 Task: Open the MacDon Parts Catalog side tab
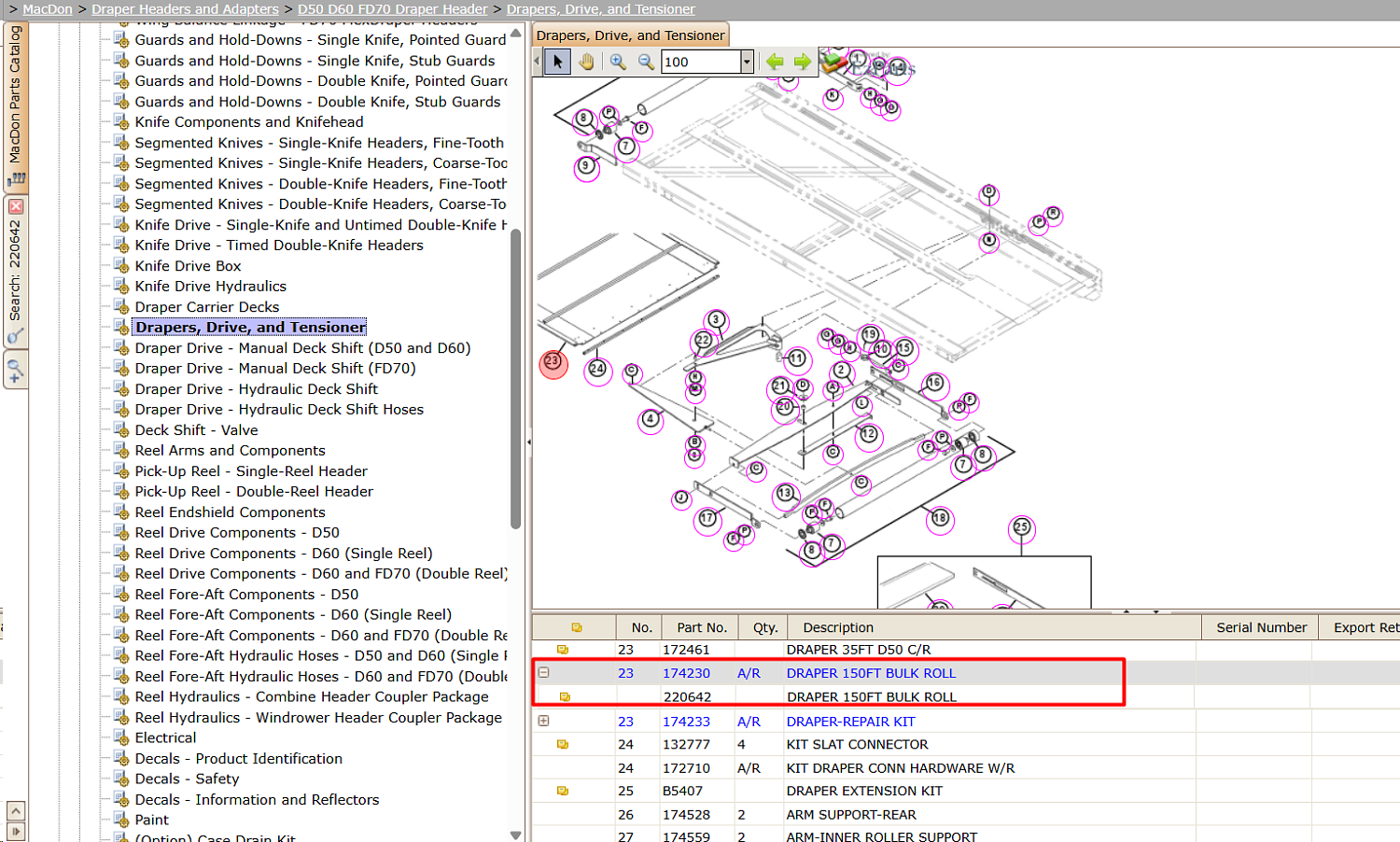tap(16, 105)
